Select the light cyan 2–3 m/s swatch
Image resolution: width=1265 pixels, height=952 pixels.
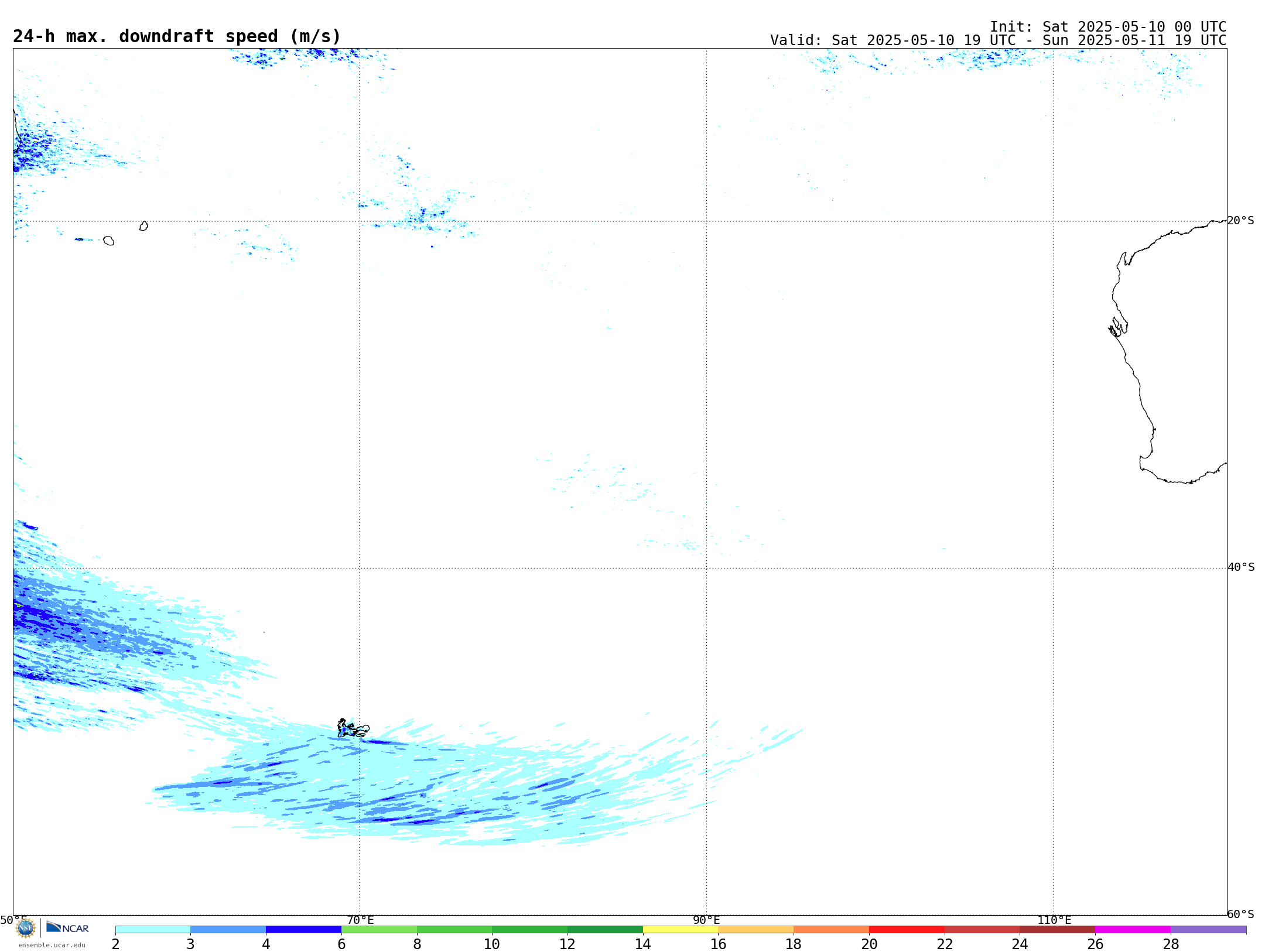coord(153,930)
